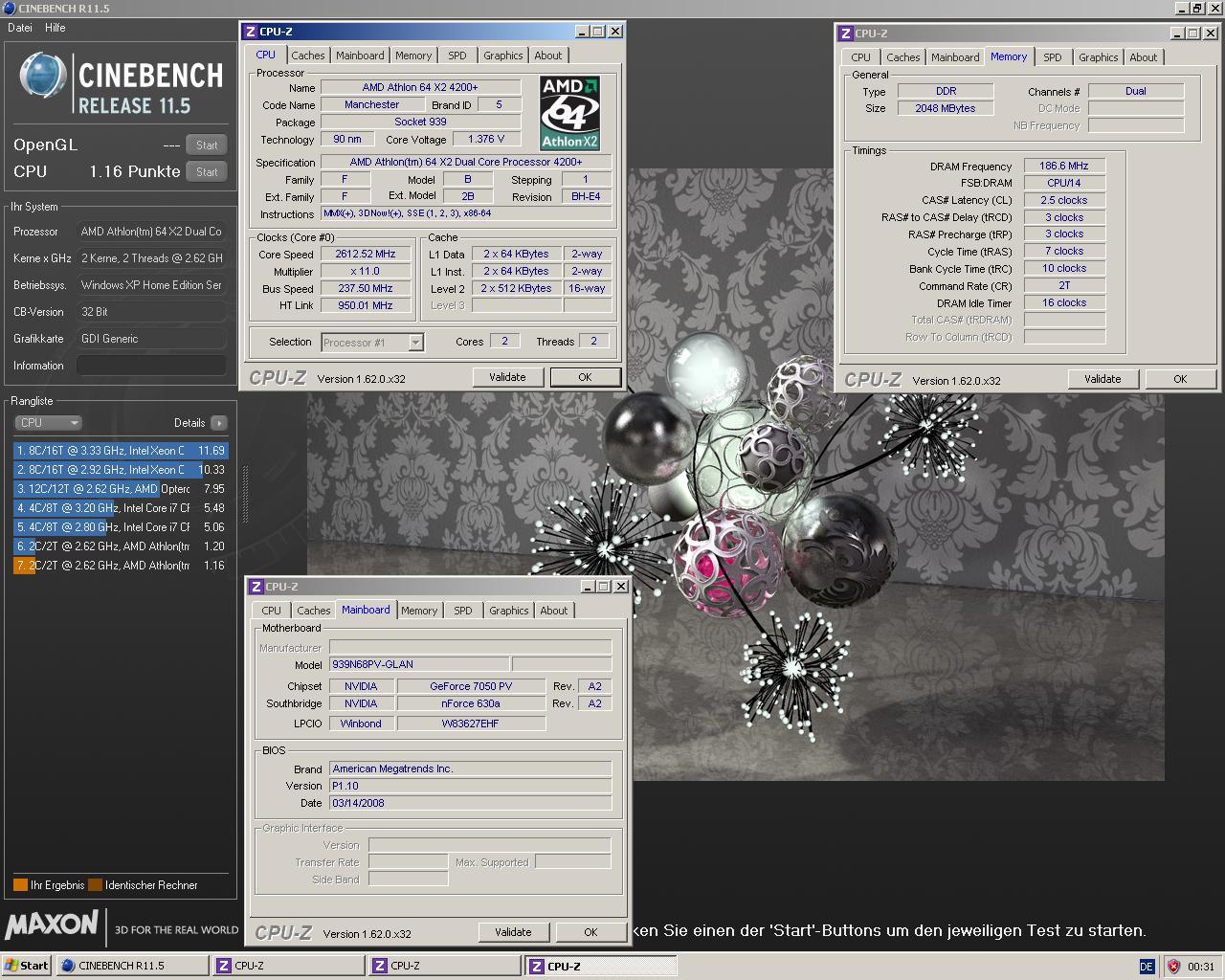
Task: Click the AMD Athlon 64 X2 logo
Action: (x=569, y=113)
